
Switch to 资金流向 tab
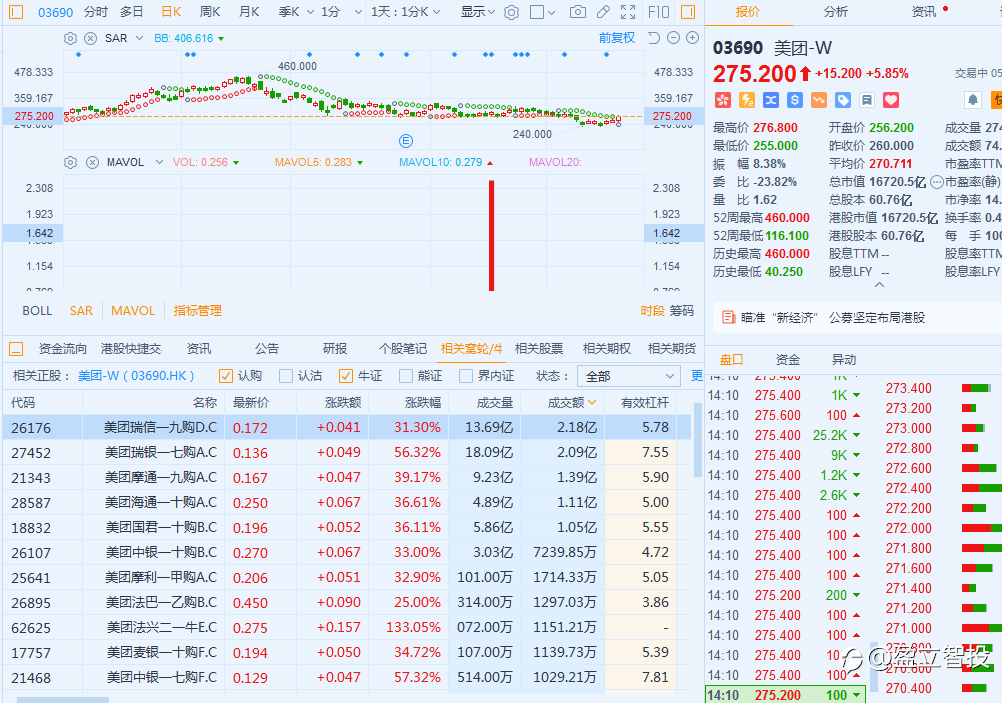[62, 348]
